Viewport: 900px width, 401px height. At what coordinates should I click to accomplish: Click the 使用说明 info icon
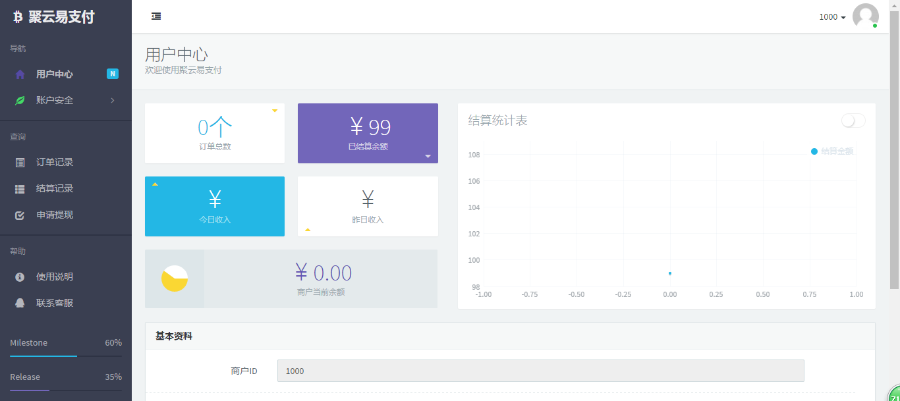(20, 277)
